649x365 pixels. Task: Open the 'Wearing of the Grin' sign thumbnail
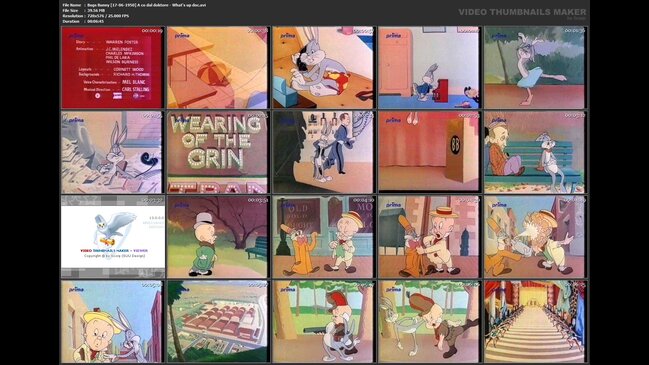coord(218,152)
